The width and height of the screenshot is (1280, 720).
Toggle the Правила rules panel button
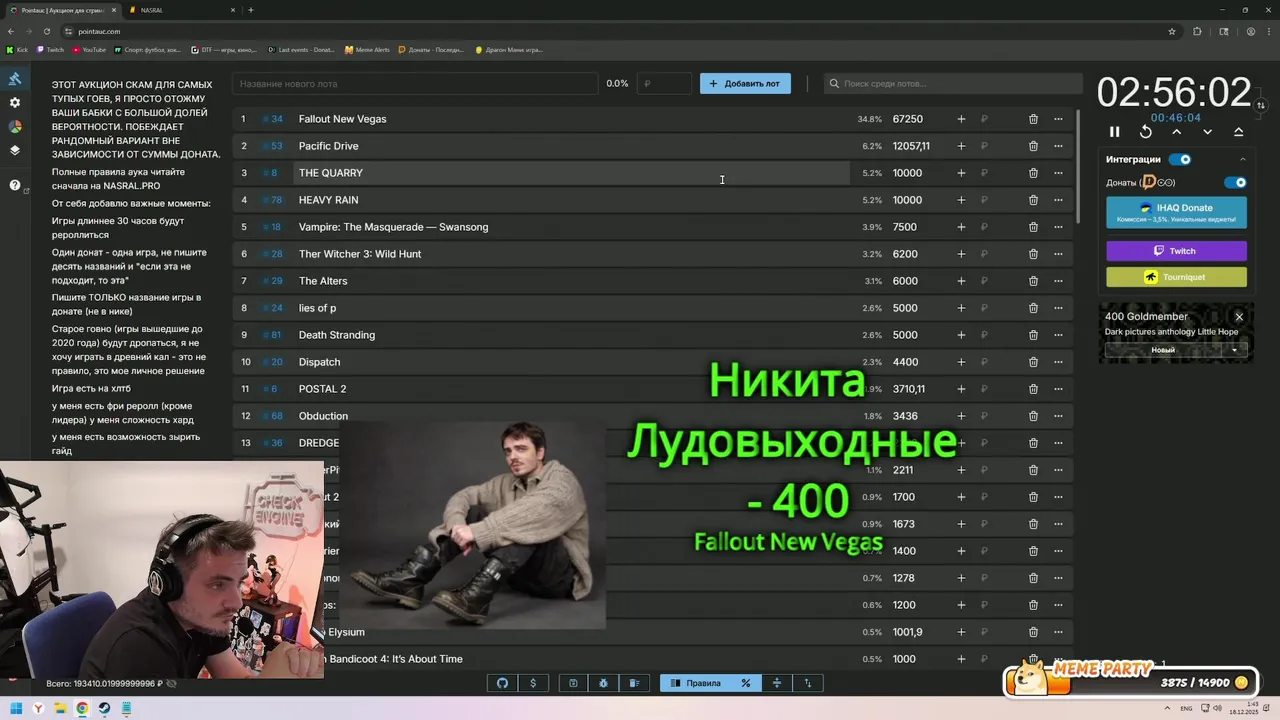(x=695, y=683)
